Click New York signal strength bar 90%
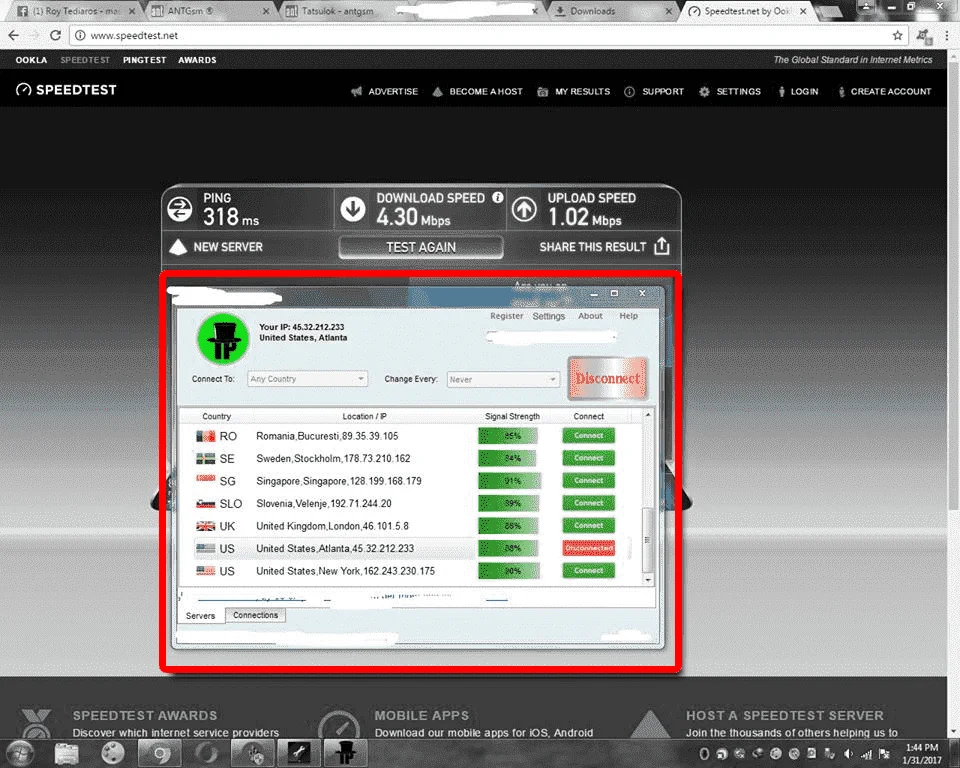The height and width of the screenshot is (768, 960). coord(509,571)
